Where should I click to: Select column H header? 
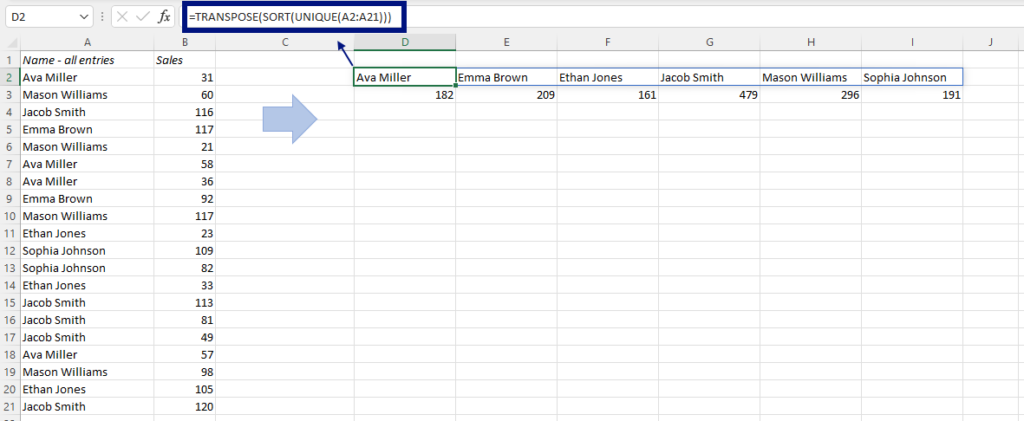tap(810, 43)
